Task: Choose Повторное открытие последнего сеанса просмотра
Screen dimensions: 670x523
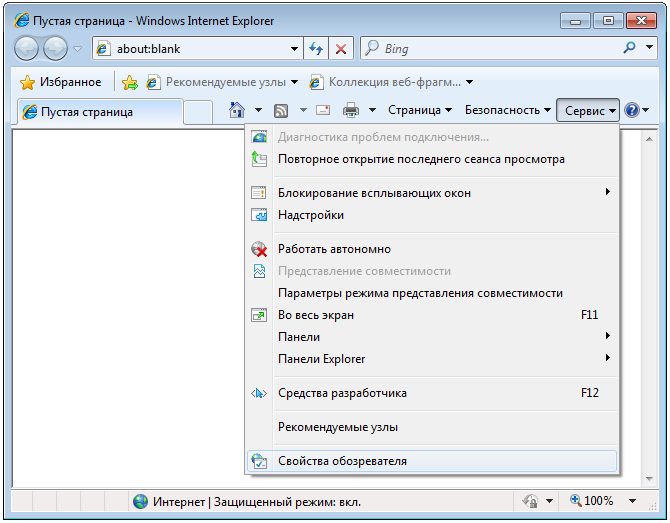Action: [x=432, y=159]
